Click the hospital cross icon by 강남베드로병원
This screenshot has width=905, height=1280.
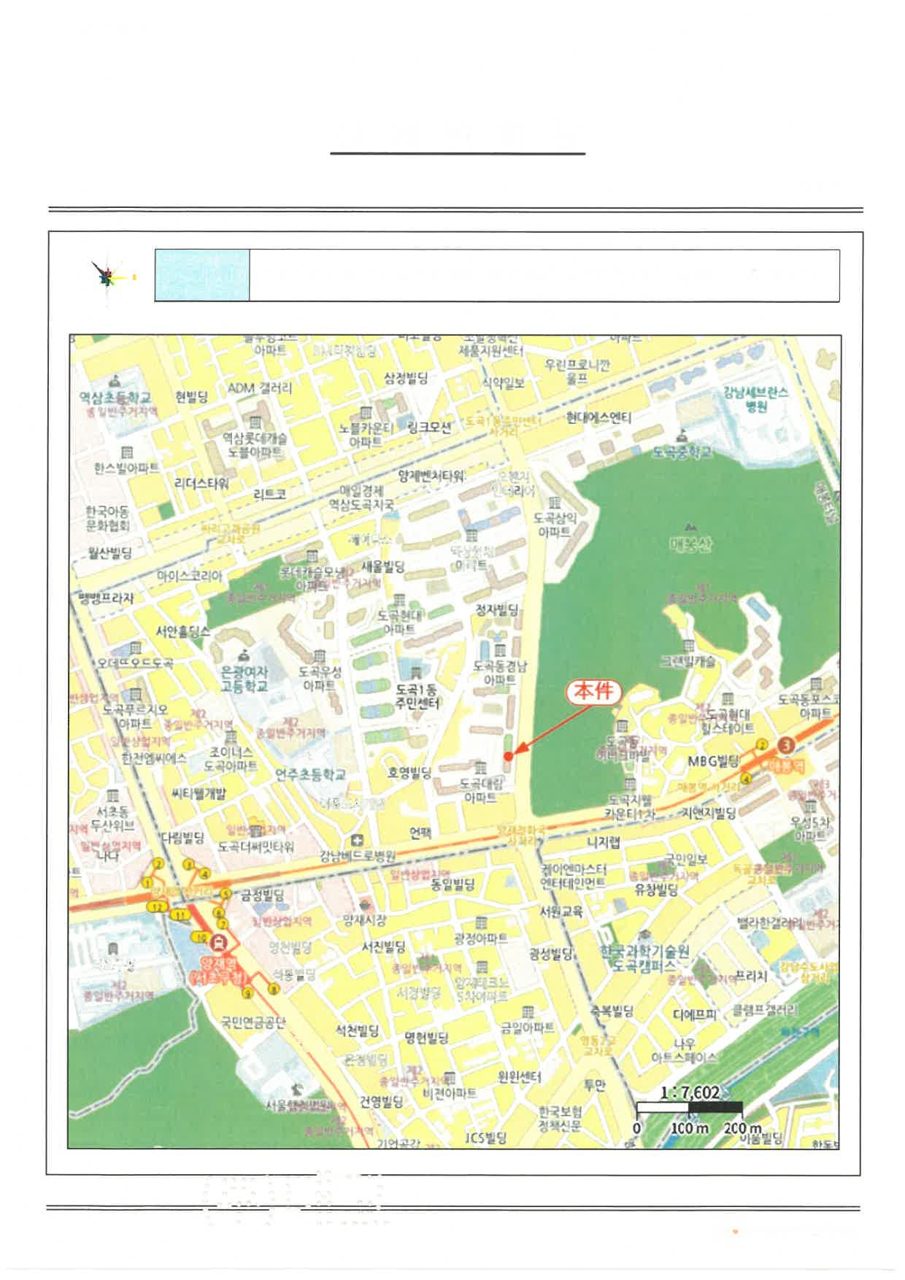[x=357, y=839]
